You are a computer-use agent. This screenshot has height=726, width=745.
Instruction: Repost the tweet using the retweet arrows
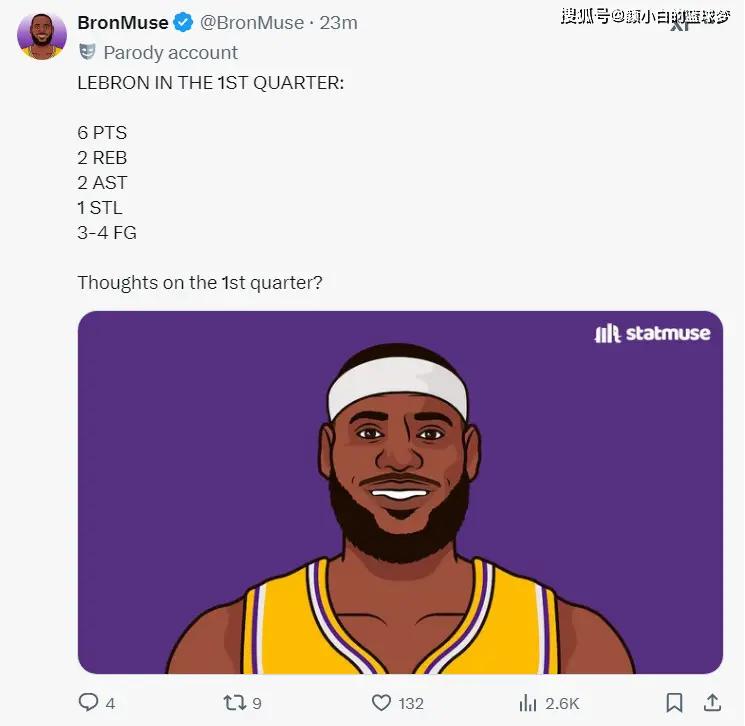point(235,702)
